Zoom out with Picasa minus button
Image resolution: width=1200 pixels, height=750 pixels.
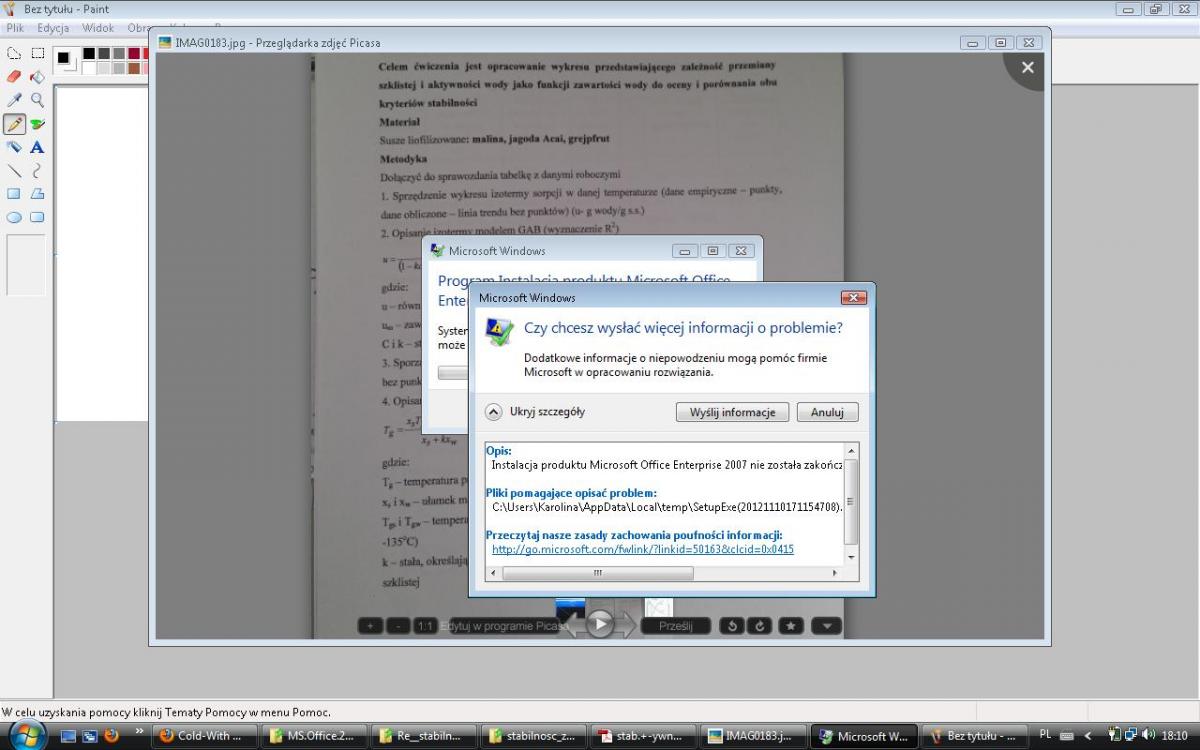(398, 626)
